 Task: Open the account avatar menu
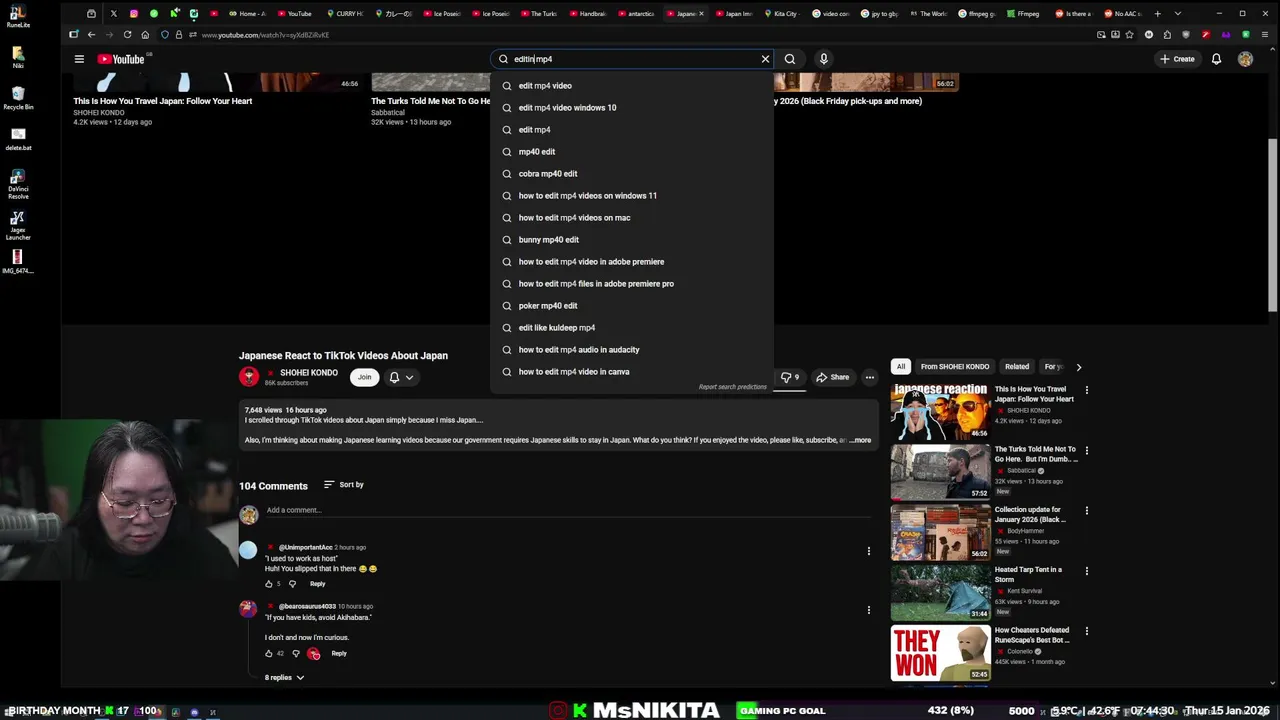(x=1245, y=59)
